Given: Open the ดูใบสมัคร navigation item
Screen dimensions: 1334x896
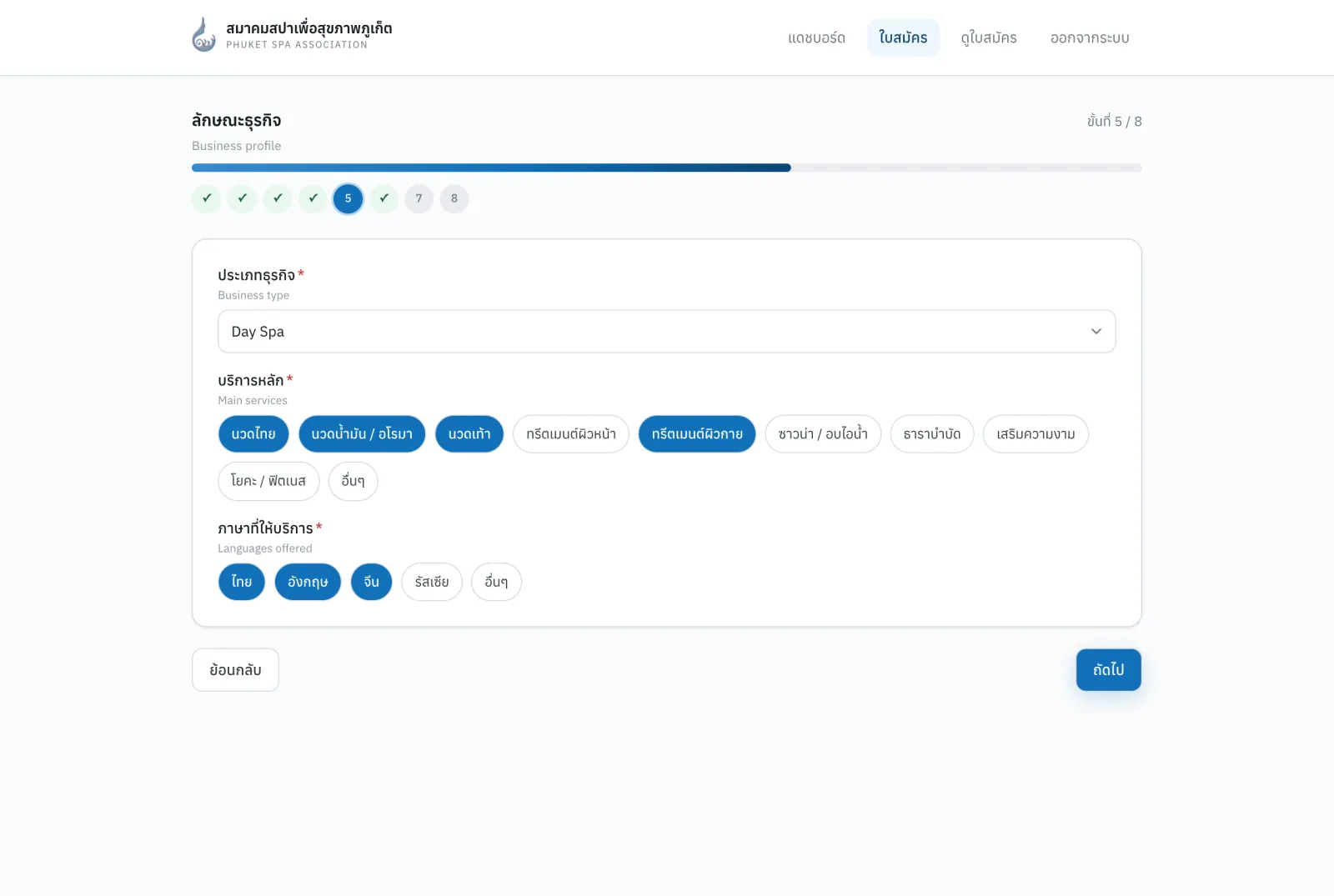Looking at the screenshot, I should point(989,38).
